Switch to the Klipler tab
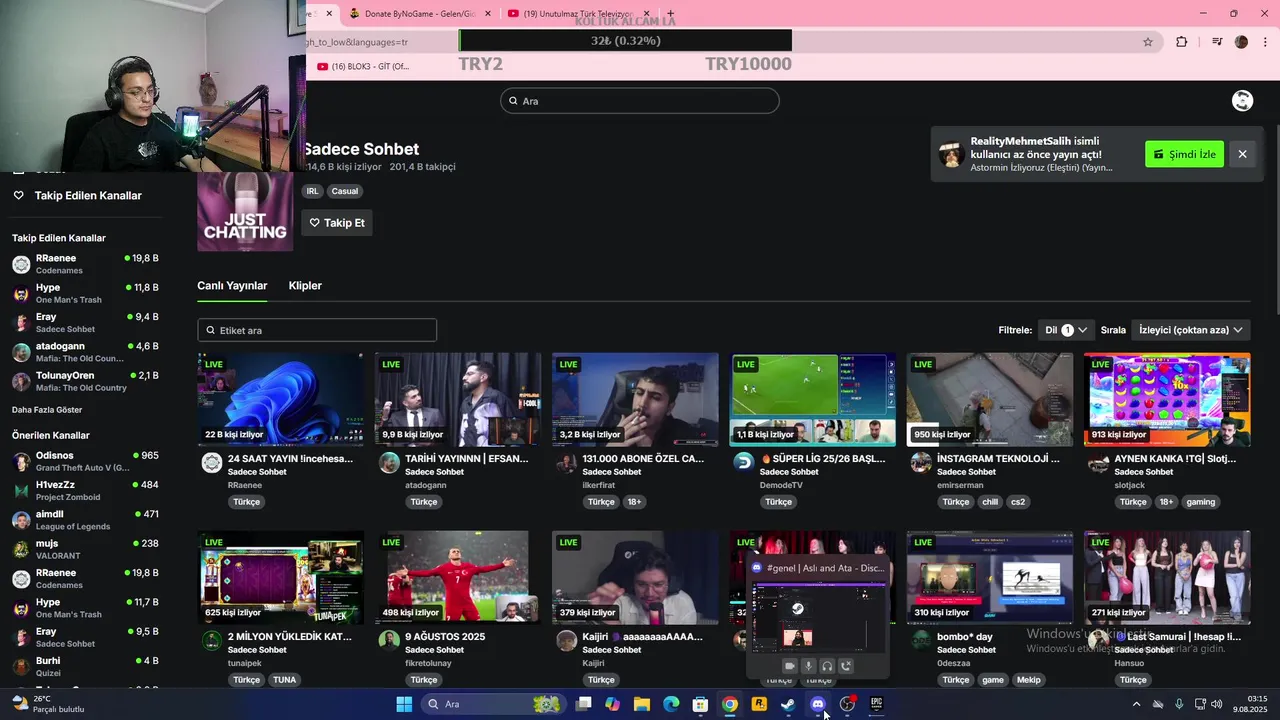This screenshot has height=720, width=1280. click(x=305, y=286)
